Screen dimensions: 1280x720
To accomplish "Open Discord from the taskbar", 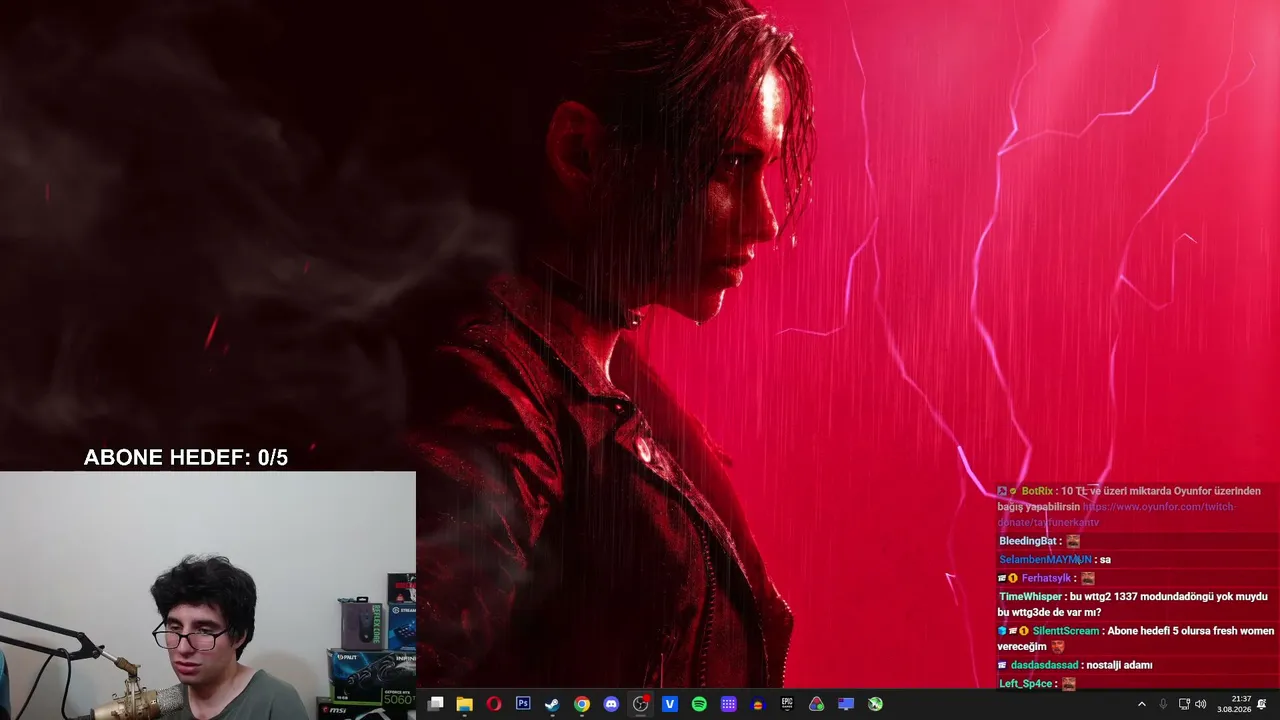I will coord(611,704).
